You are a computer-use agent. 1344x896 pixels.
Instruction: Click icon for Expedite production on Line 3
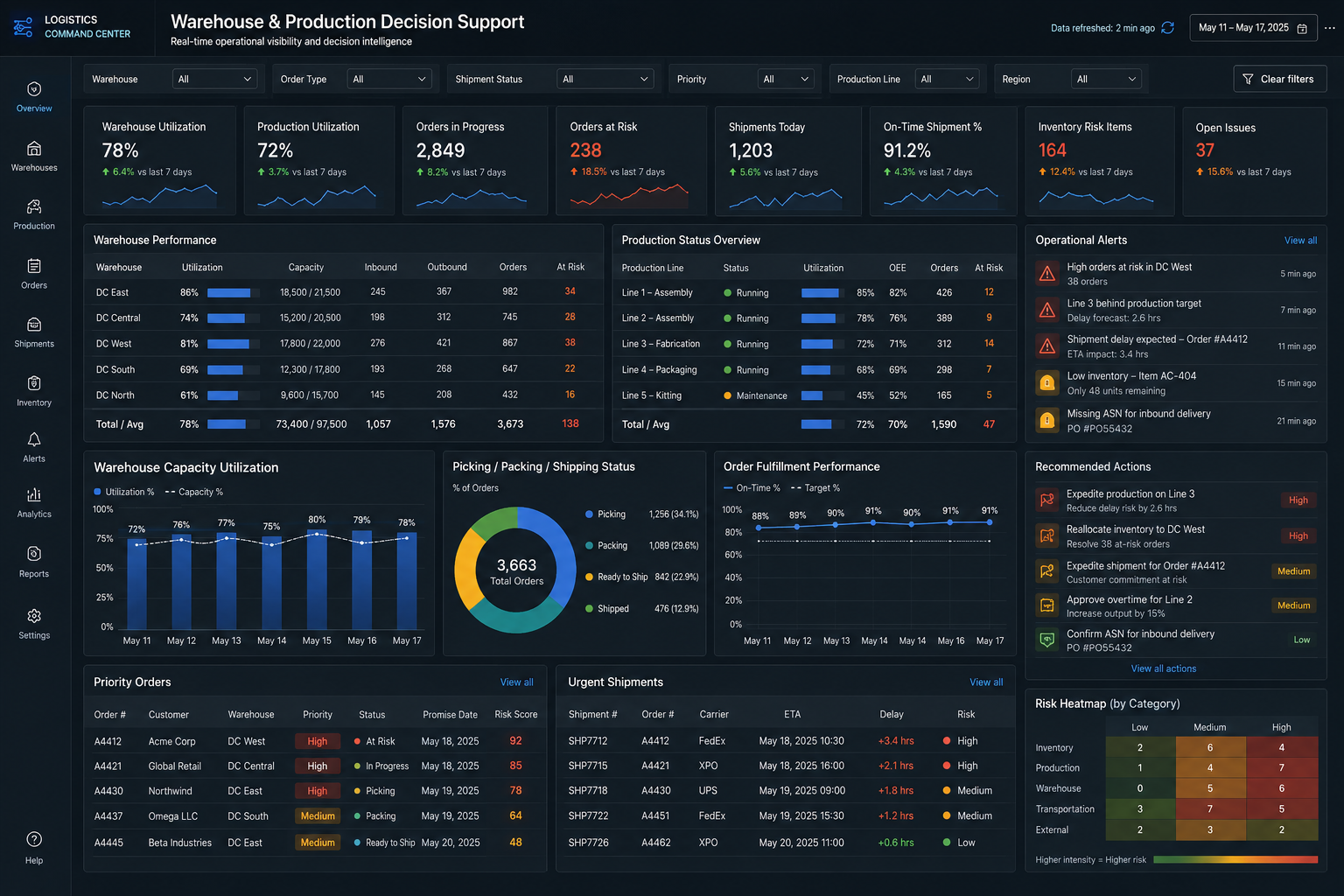(1046, 500)
